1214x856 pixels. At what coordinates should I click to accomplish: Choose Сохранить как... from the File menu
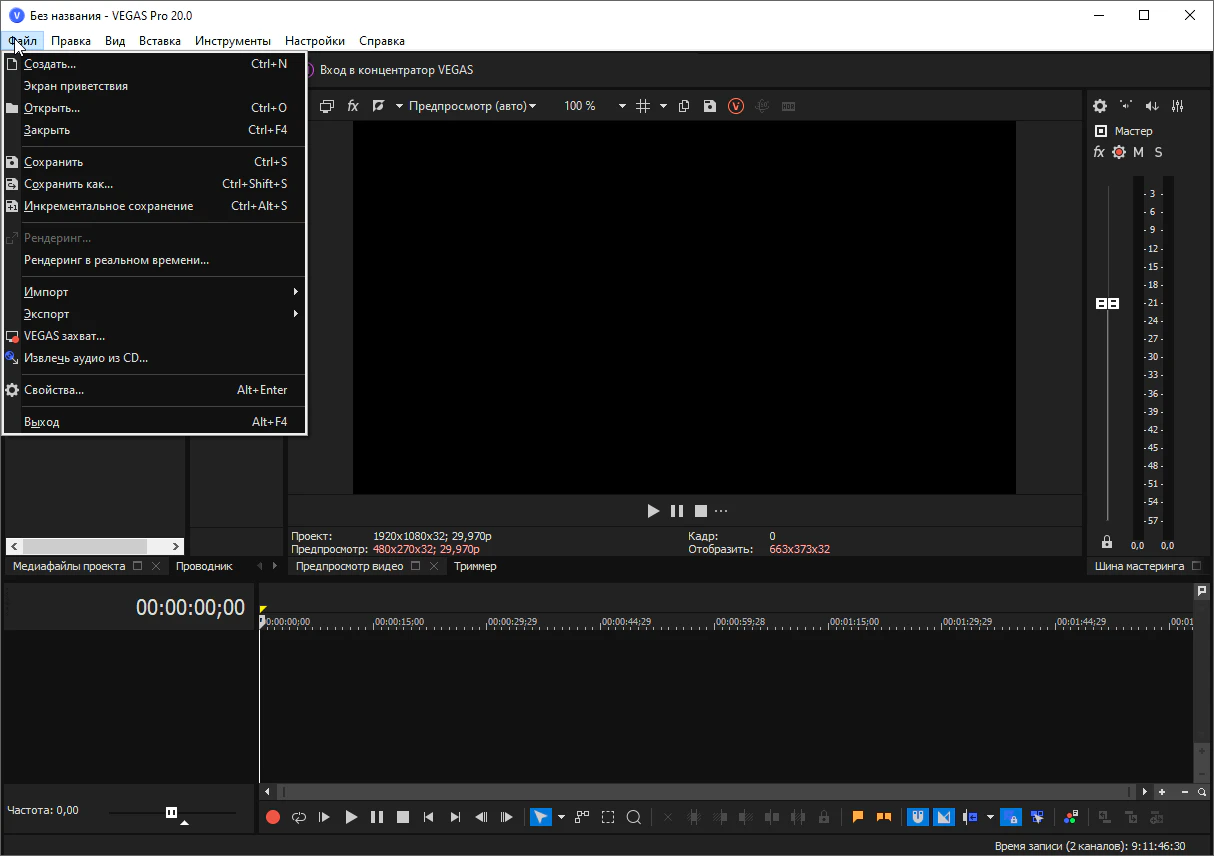[x=68, y=184]
